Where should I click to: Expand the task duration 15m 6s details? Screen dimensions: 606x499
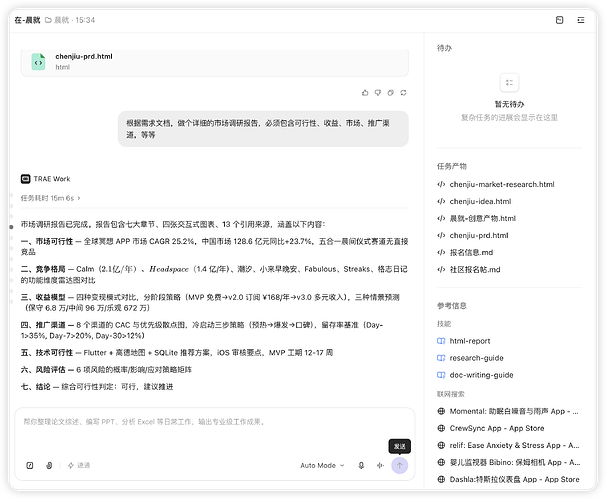pos(51,198)
